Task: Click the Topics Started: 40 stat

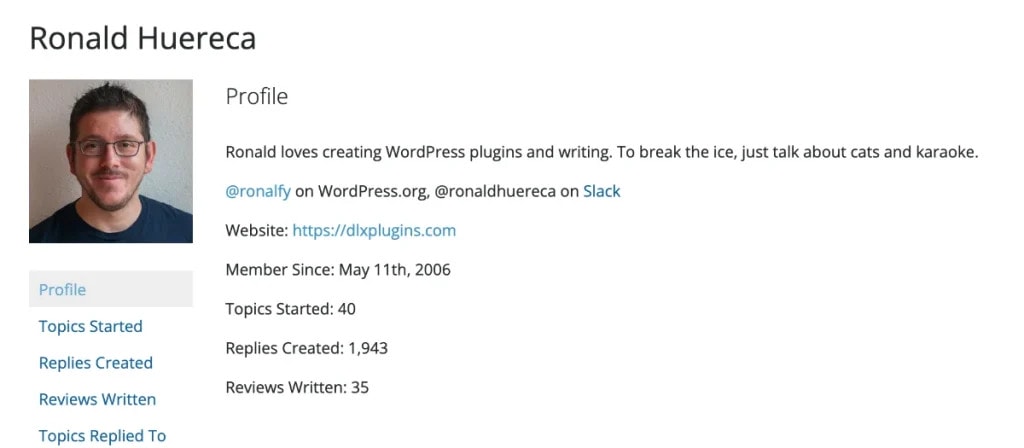Action: pyautogui.click(x=291, y=308)
